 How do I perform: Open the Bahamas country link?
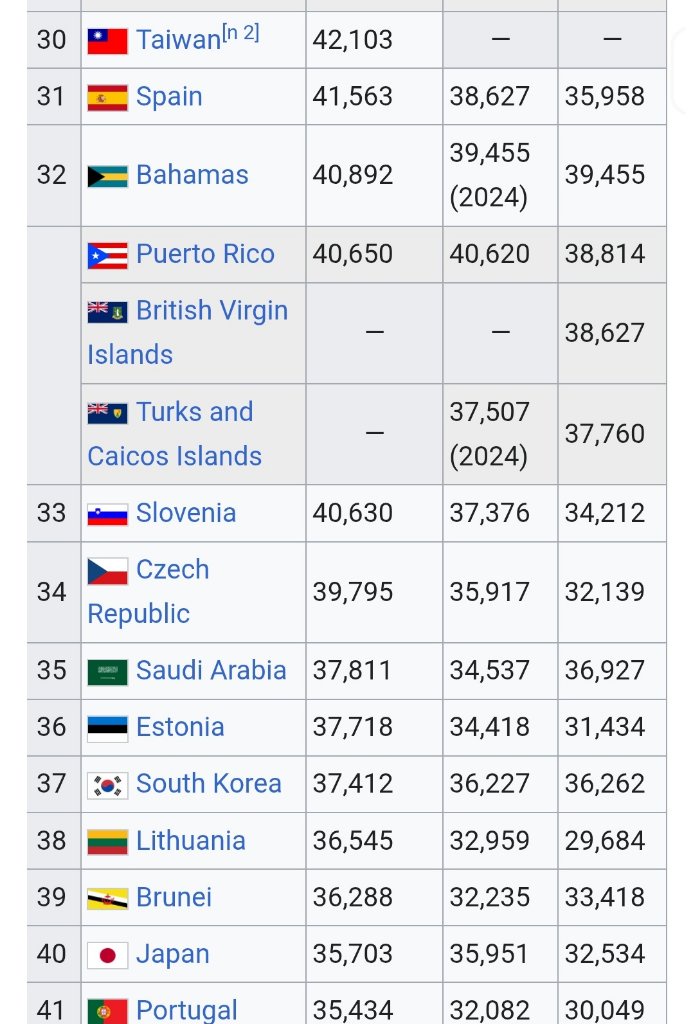pos(192,176)
